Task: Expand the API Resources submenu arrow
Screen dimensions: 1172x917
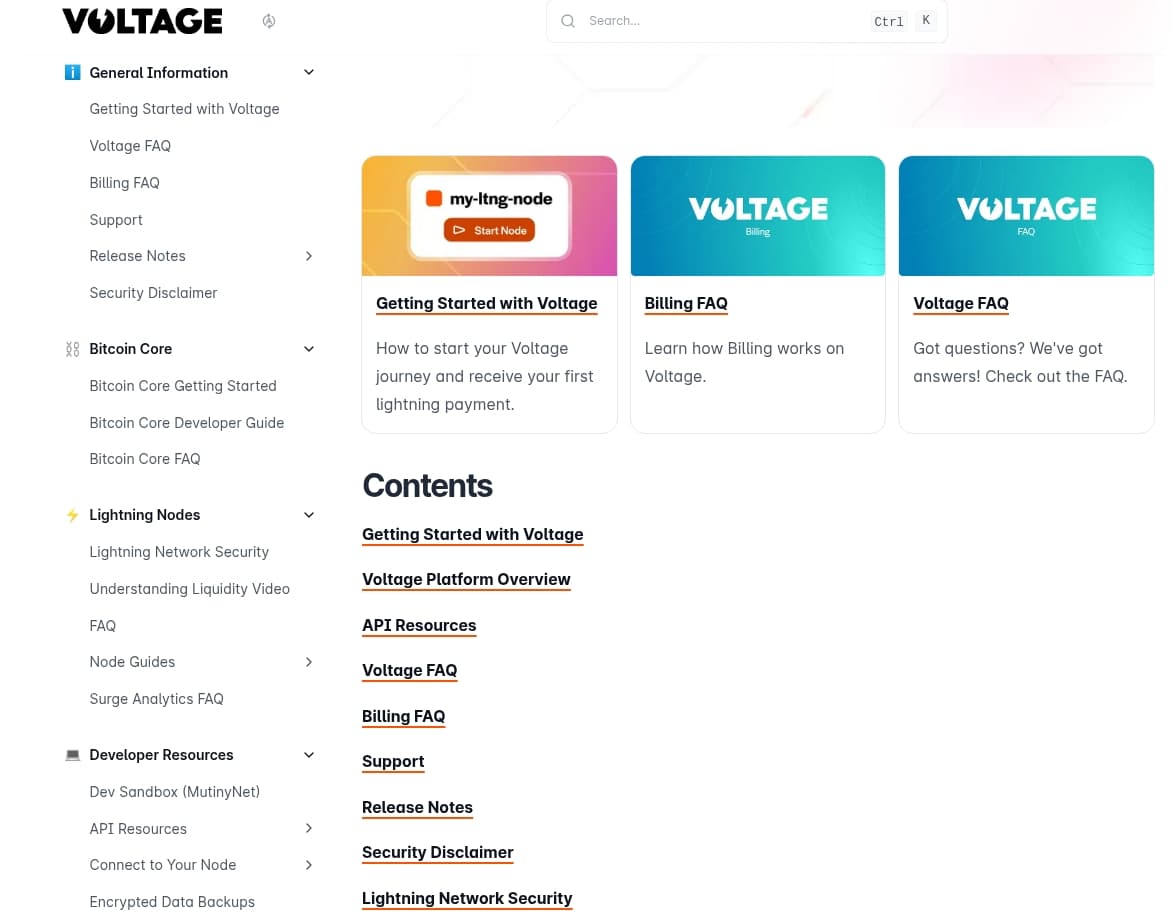Action: pos(309,828)
